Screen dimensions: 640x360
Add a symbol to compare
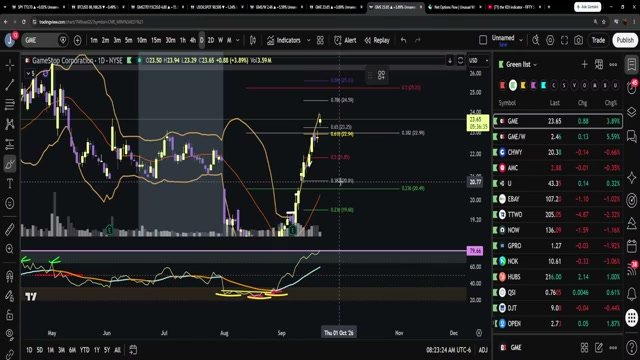[x=78, y=40]
